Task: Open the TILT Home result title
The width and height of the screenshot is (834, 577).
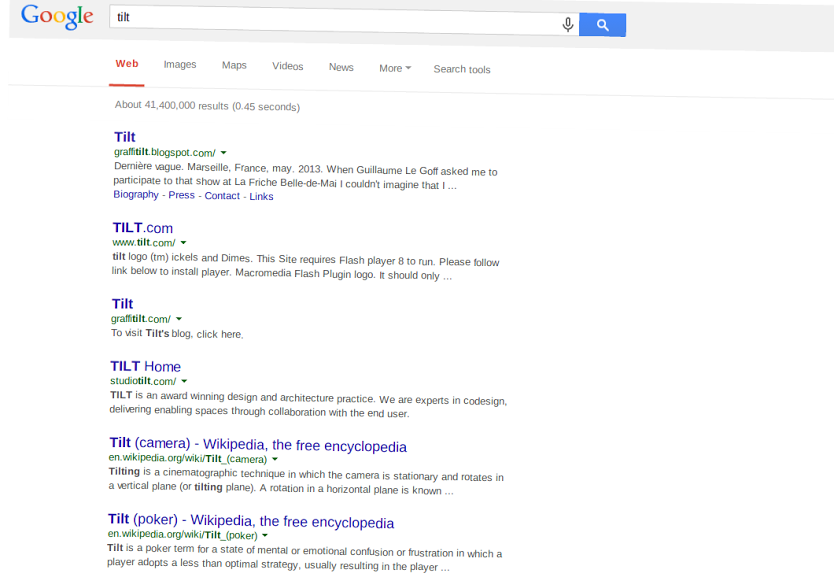Action: coord(145,366)
